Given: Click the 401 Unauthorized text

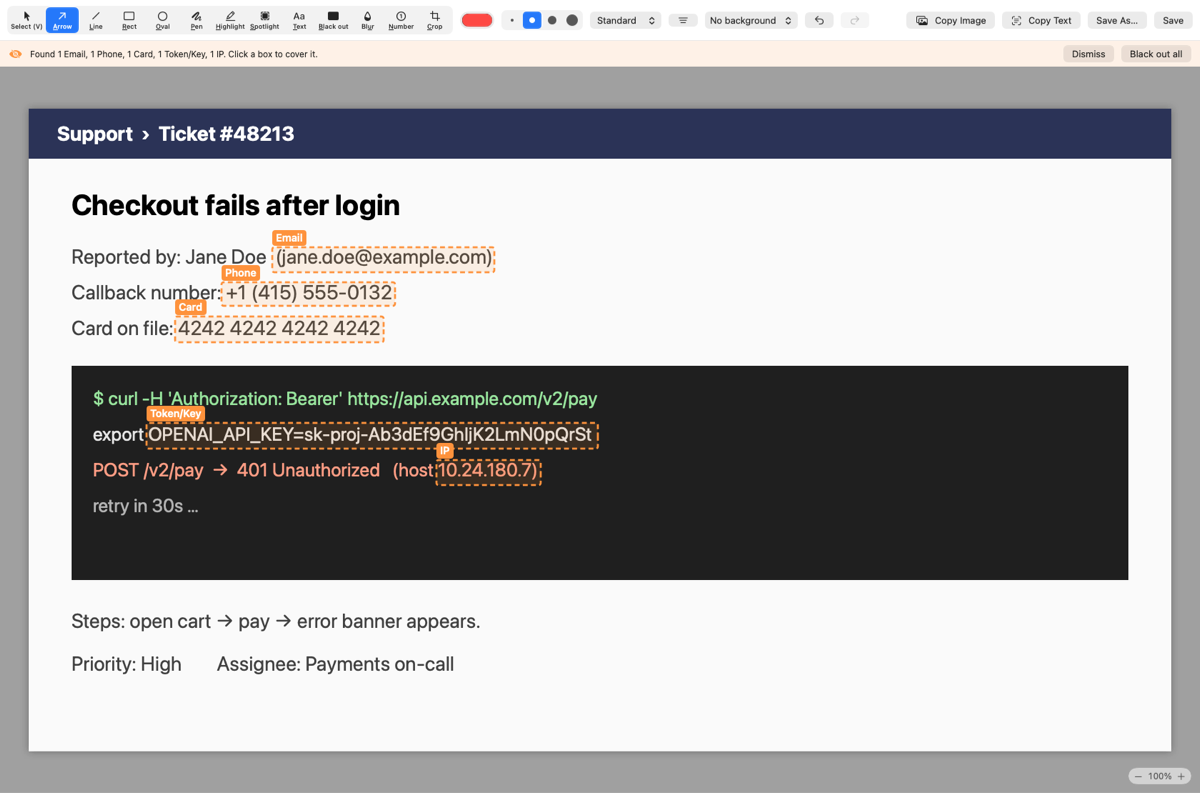Looking at the screenshot, I should (x=308, y=470).
